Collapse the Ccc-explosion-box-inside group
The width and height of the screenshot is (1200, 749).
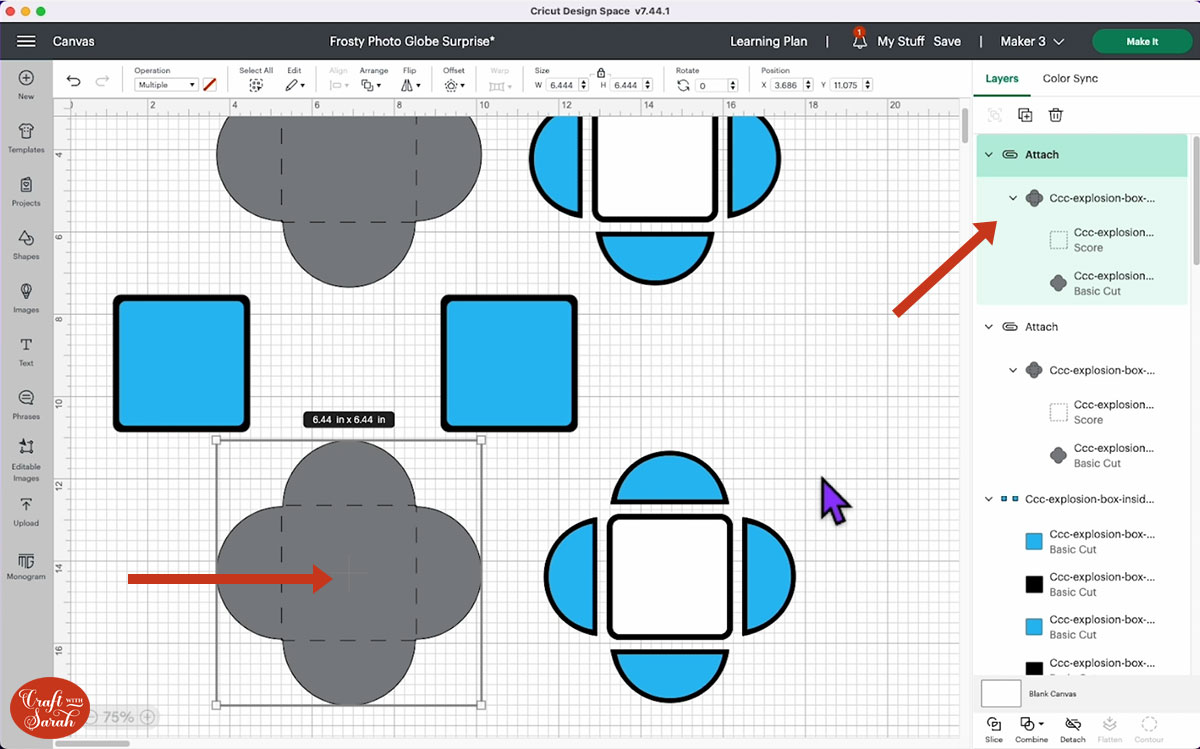coord(989,499)
